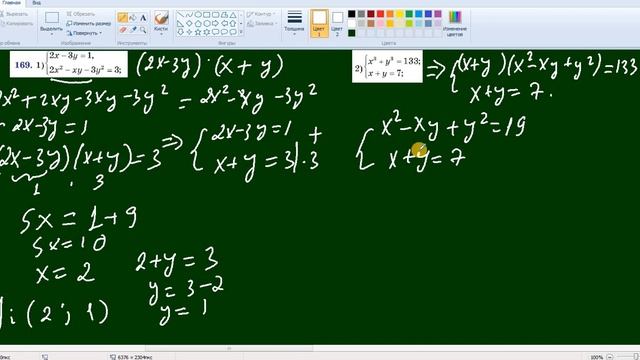Viewport: 640px width, 360px height.
Task: Click the Вырезать cut button
Action: [14, 14]
